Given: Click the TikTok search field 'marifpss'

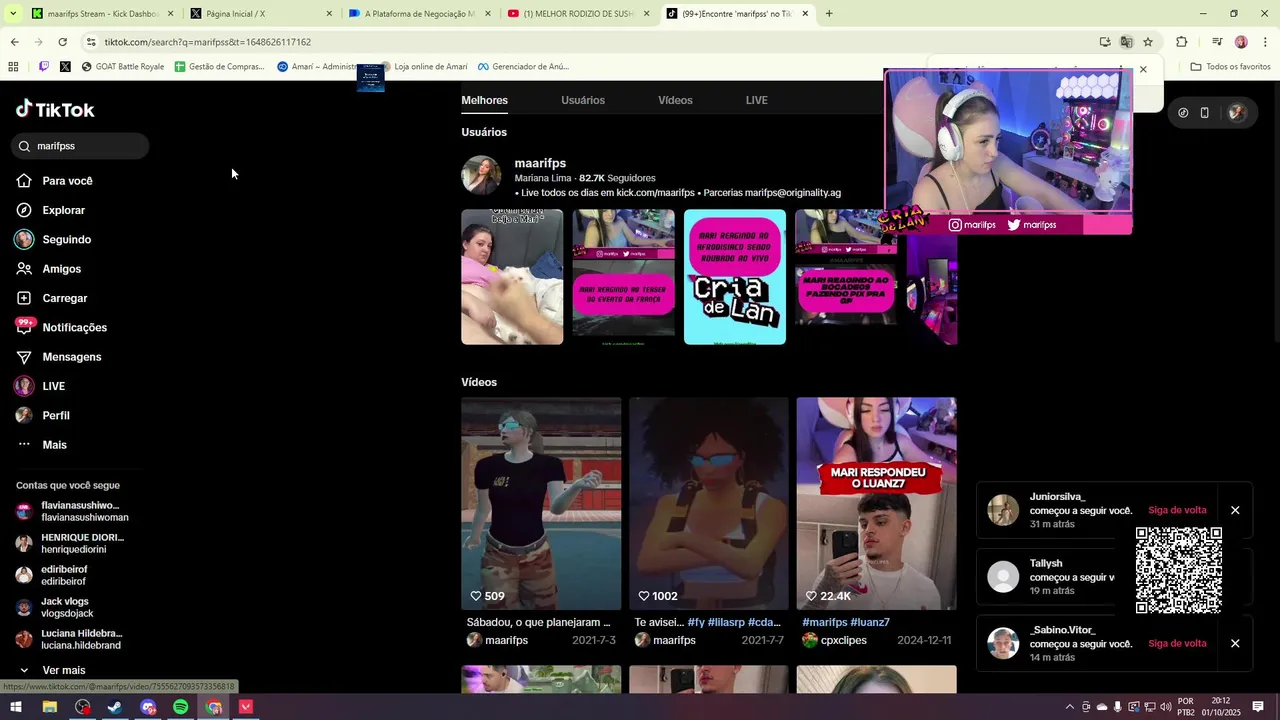Looking at the screenshot, I should click(x=80, y=146).
